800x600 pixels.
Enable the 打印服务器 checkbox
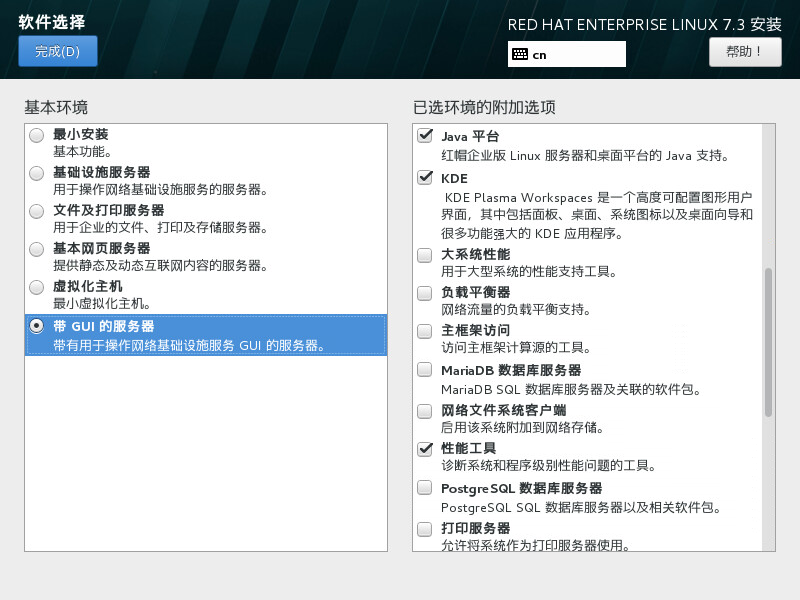click(x=424, y=529)
